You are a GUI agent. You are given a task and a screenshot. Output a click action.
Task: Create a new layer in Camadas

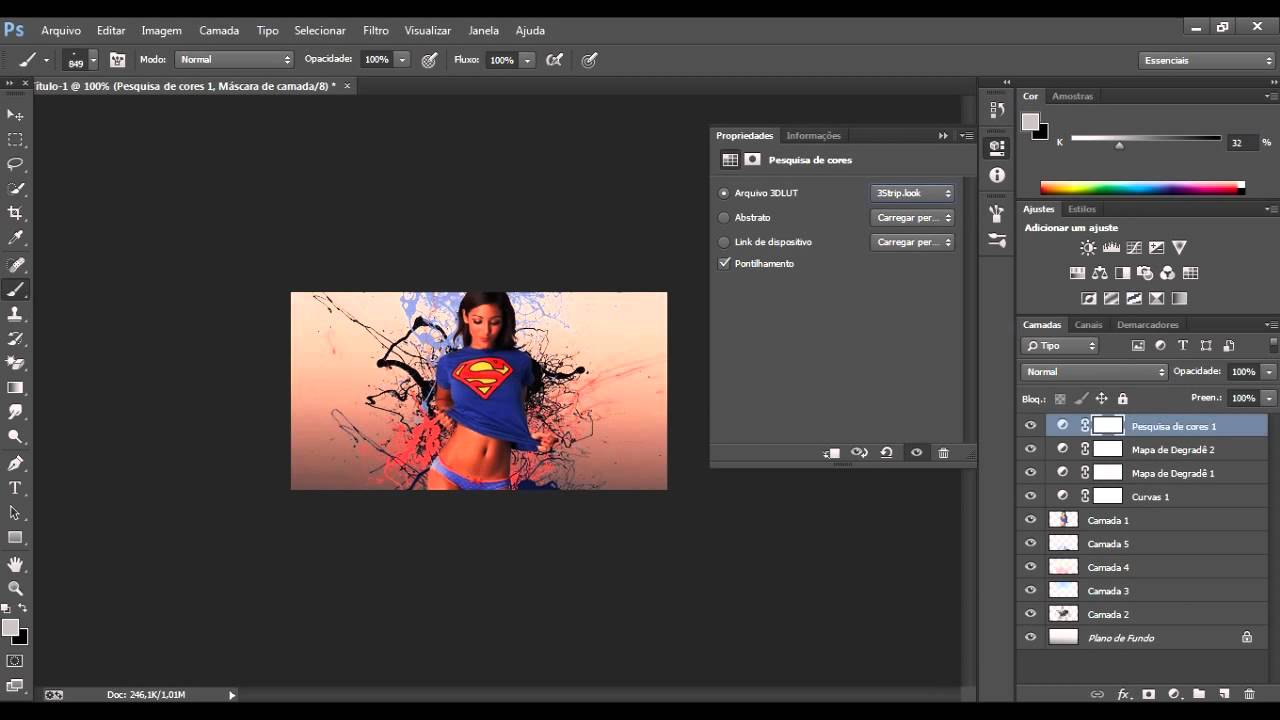point(1224,694)
